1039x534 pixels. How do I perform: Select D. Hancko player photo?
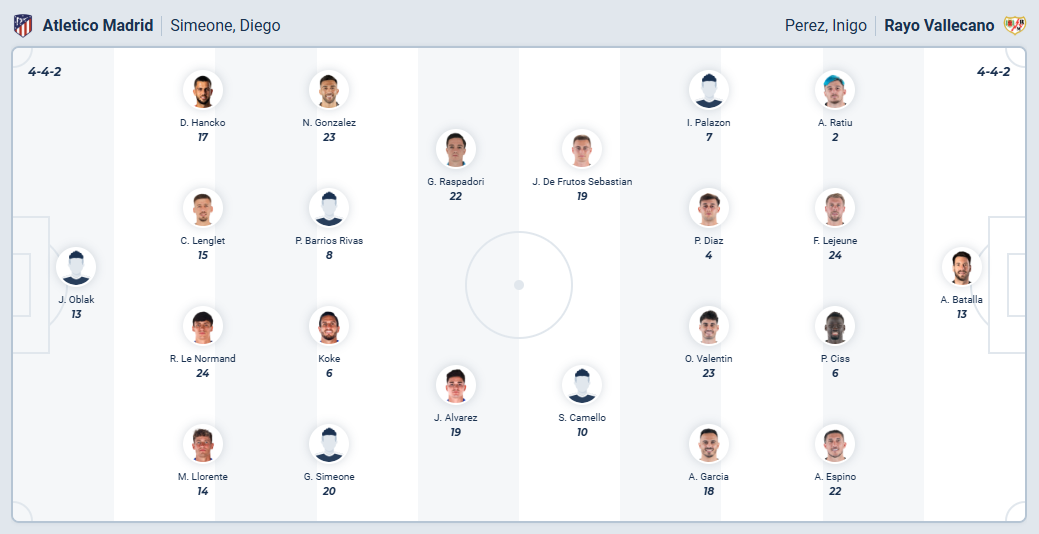tap(202, 90)
